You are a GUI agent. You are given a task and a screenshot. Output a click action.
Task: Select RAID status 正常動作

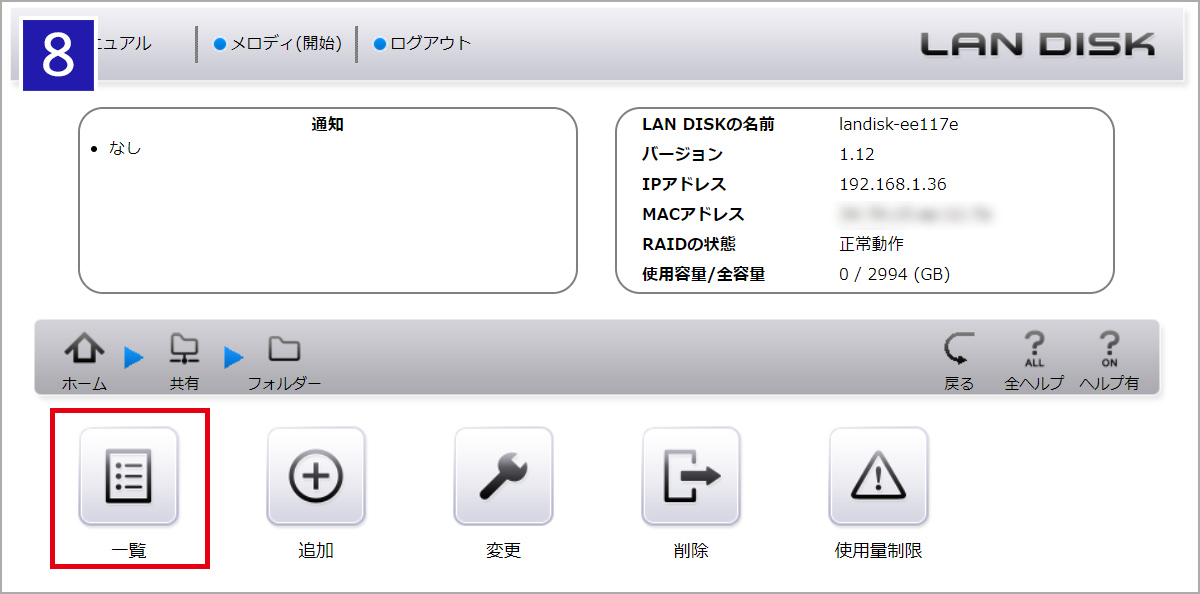tap(871, 244)
